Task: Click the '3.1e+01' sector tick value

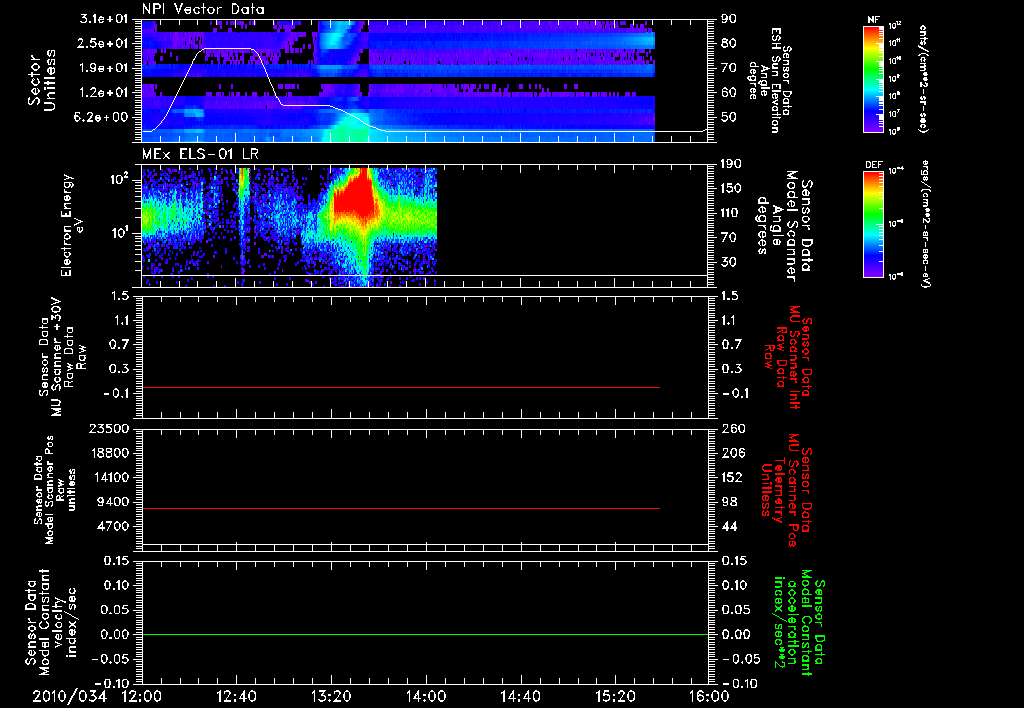Action: (104, 19)
